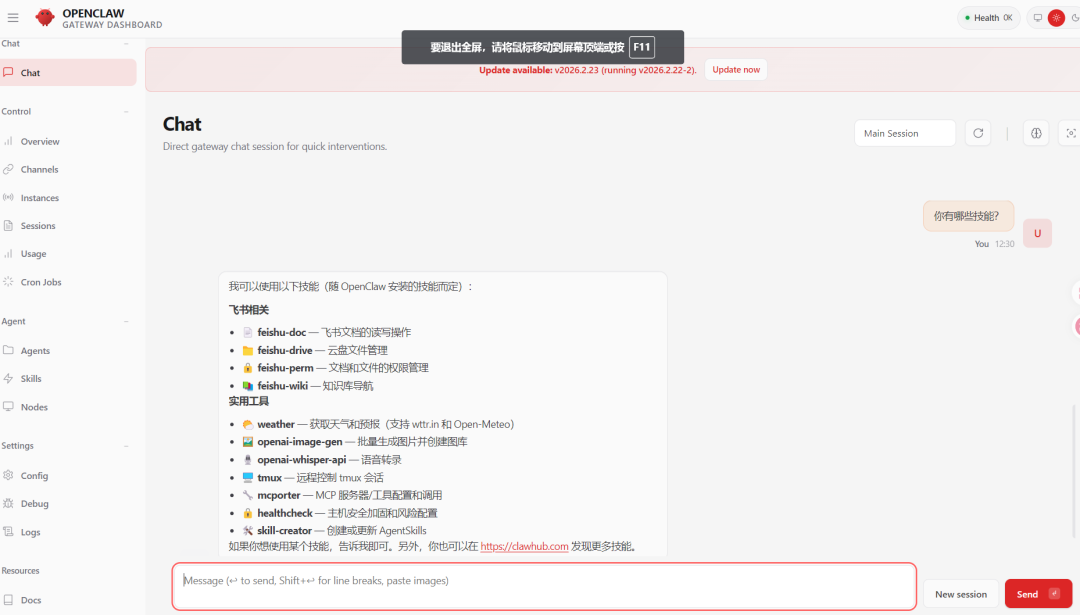Screen dimensions: 1080x615
Task: Click the red Send button
Action: [x=1038, y=594]
